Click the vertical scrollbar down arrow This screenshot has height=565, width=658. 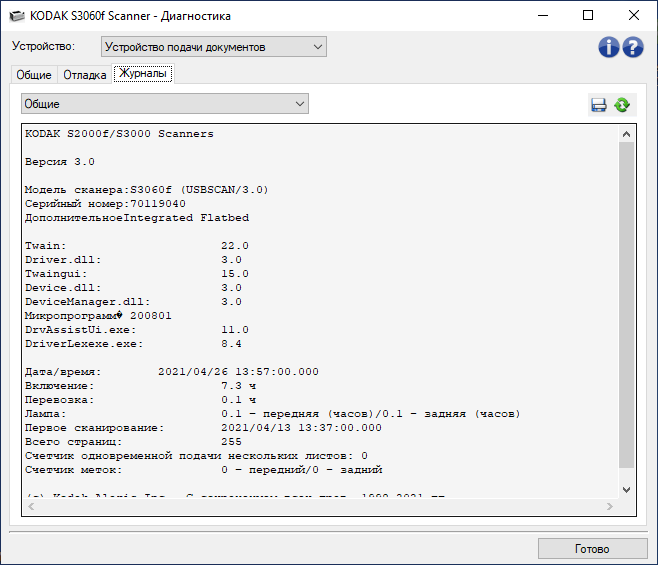coord(627,489)
